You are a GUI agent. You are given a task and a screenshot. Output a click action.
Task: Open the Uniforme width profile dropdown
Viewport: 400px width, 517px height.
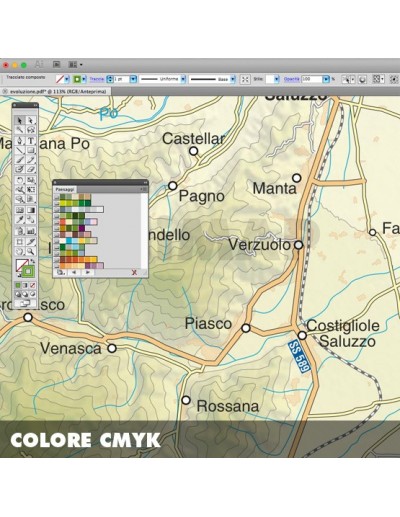[x=183, y=79]
